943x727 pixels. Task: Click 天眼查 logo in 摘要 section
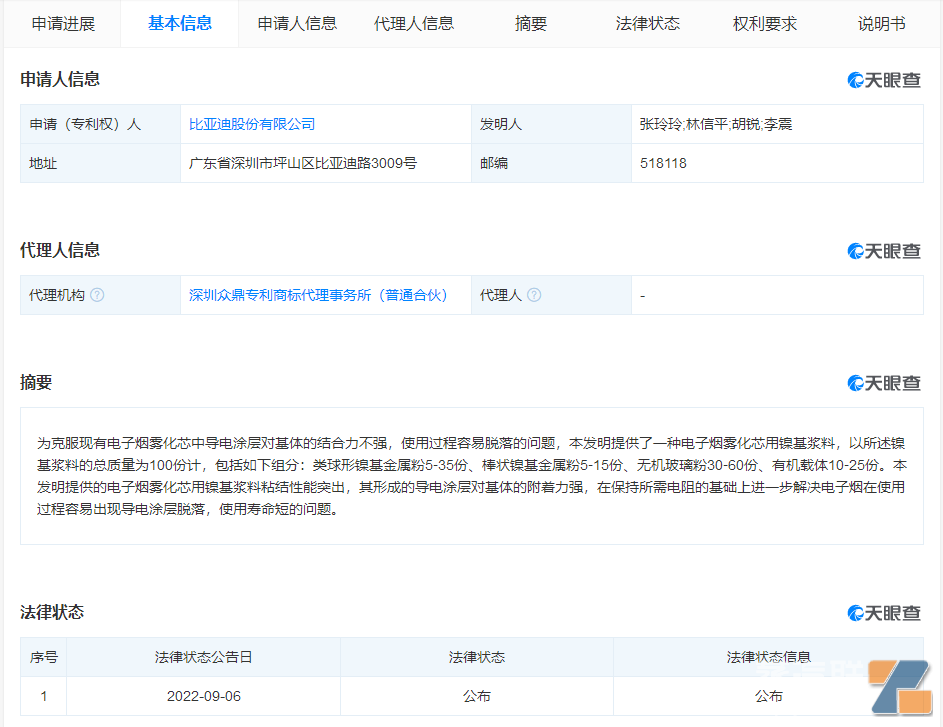884,383
